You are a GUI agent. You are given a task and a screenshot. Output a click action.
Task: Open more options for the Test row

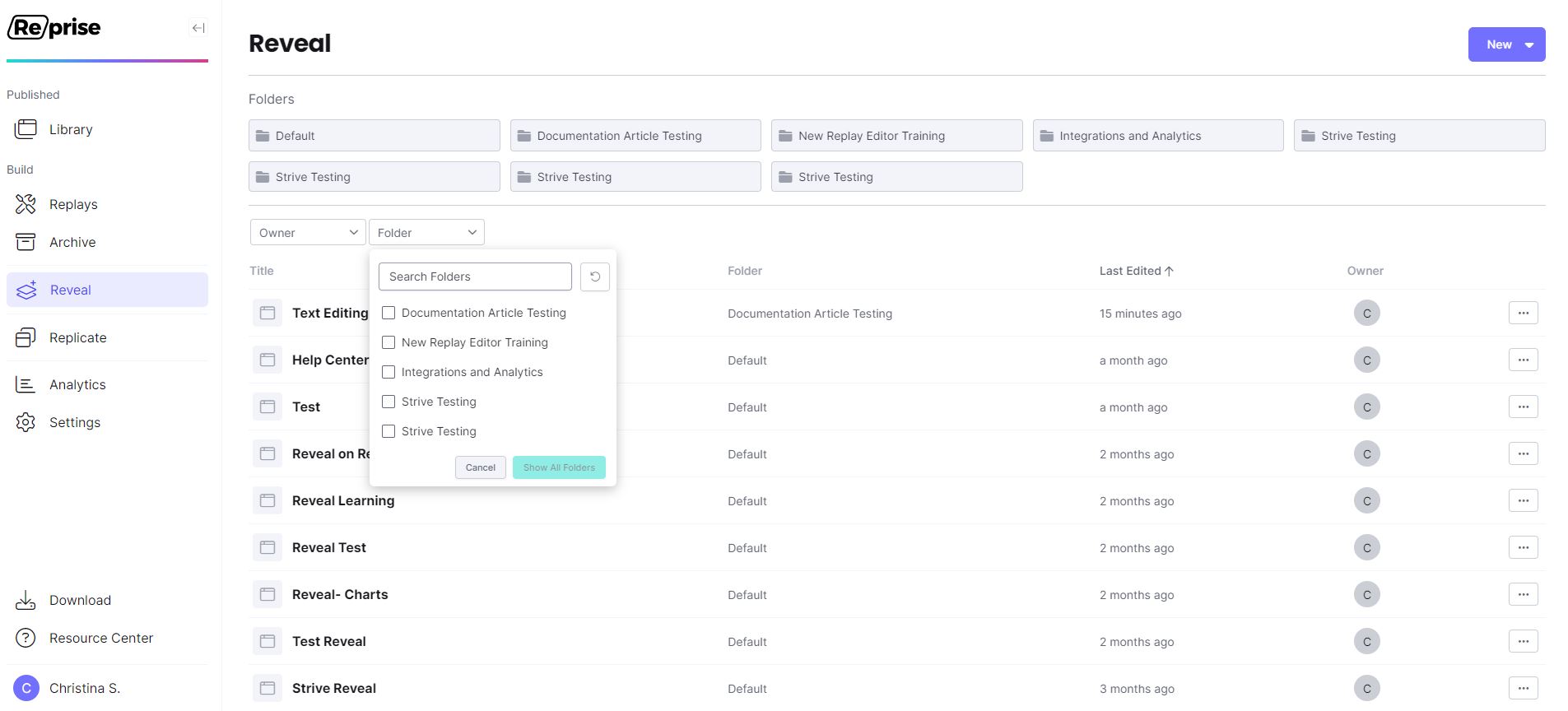click(1524, 407)
